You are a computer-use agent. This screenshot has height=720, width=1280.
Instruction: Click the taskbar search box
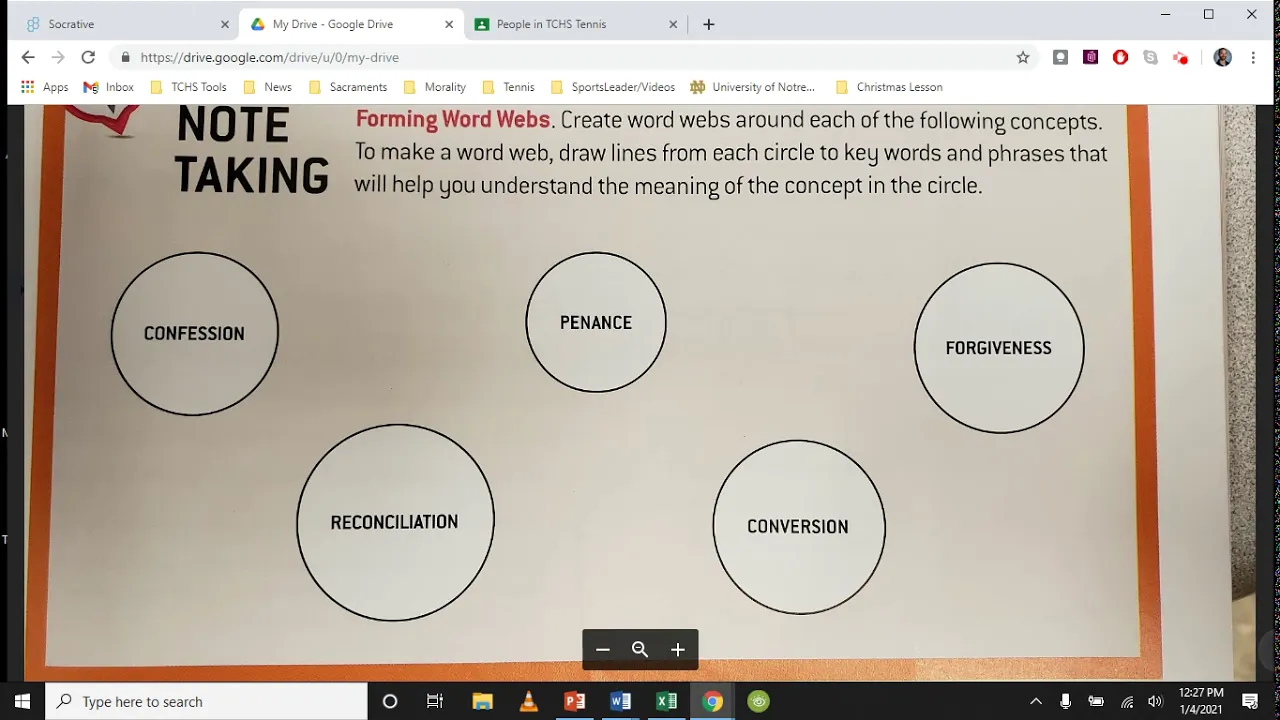[207, 701]
